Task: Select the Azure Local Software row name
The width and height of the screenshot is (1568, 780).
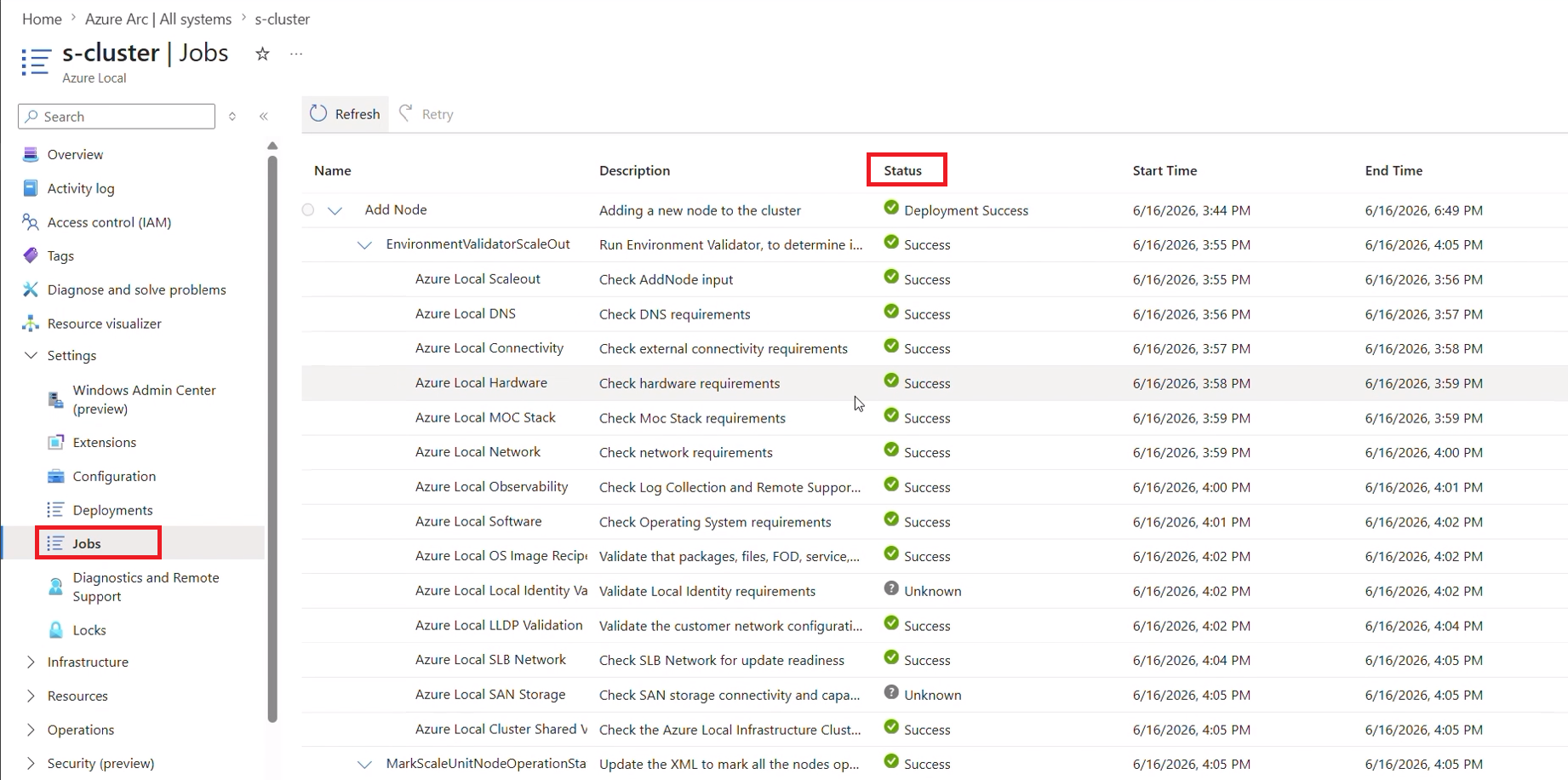Action: (478, 522)
